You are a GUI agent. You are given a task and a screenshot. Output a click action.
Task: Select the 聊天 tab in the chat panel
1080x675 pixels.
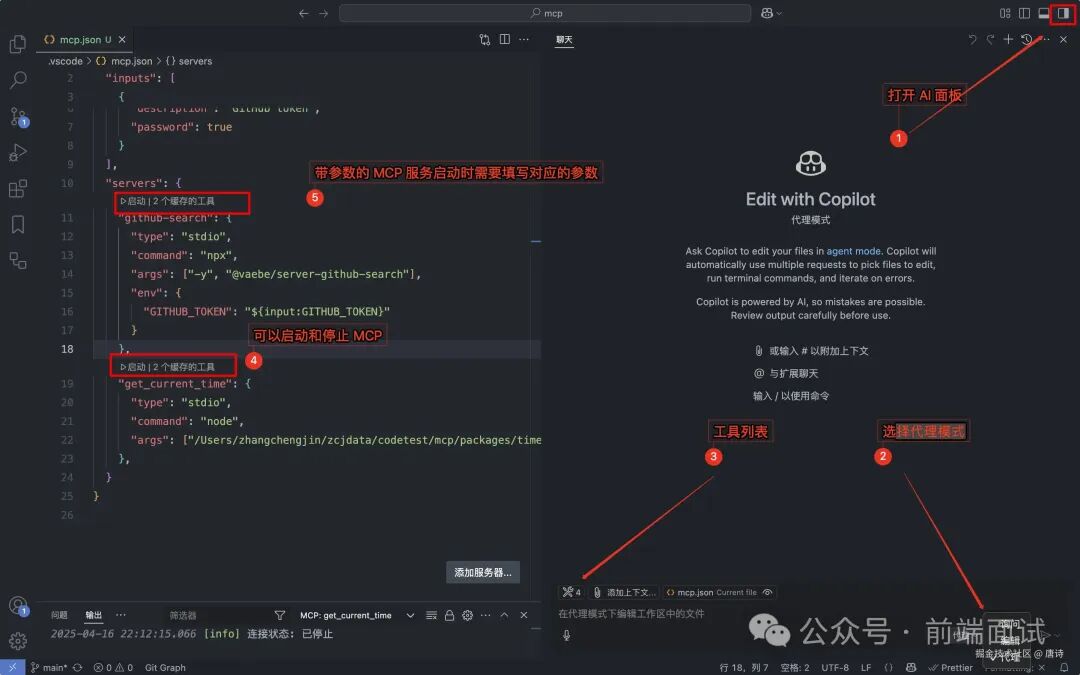coord(564,40)
